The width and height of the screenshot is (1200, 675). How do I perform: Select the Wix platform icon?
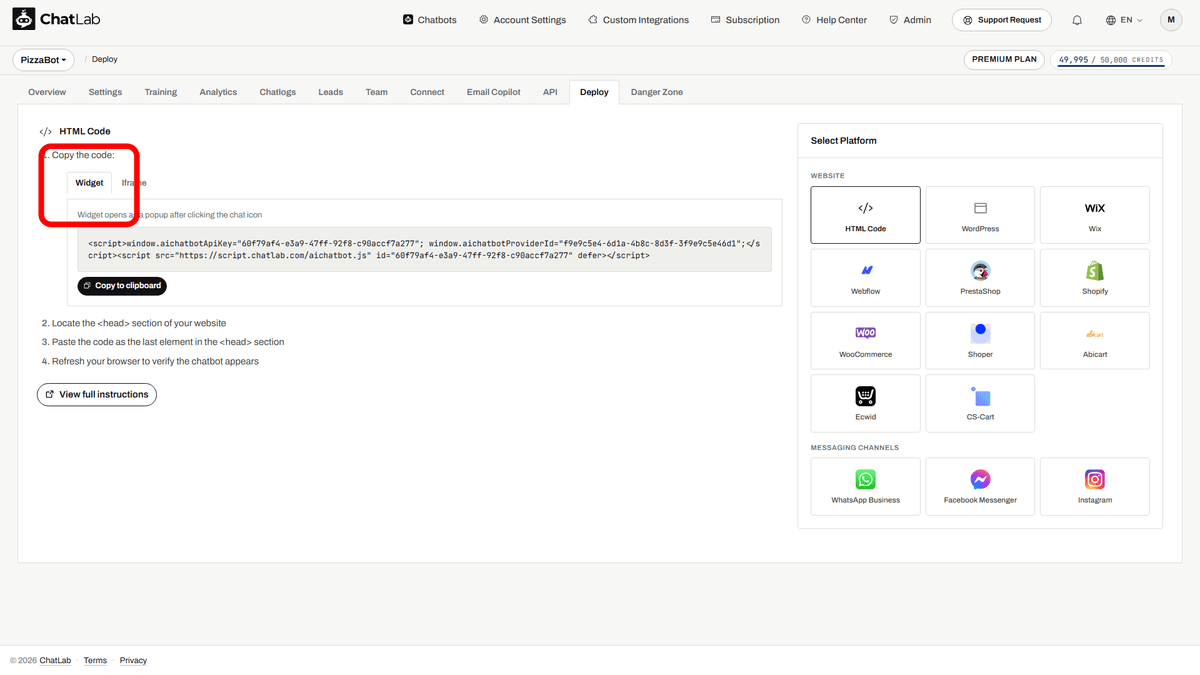[1095, 208]
